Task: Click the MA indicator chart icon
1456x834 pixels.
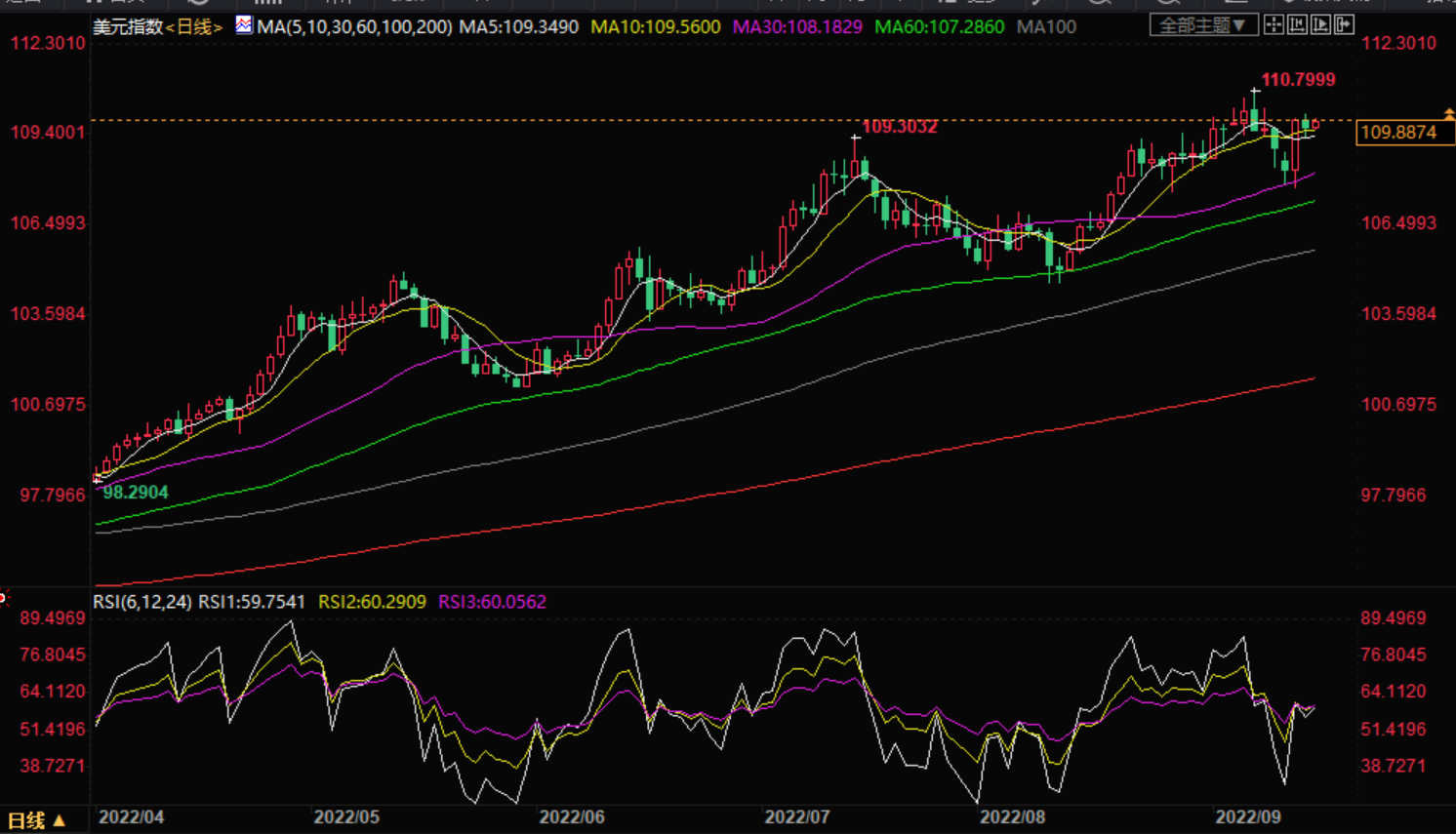Action: tap(243, 25)
